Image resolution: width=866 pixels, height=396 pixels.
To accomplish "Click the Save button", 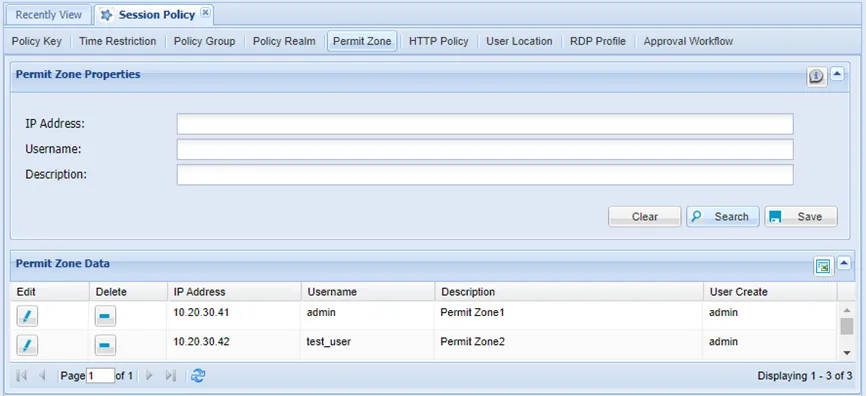I will 801,217.
